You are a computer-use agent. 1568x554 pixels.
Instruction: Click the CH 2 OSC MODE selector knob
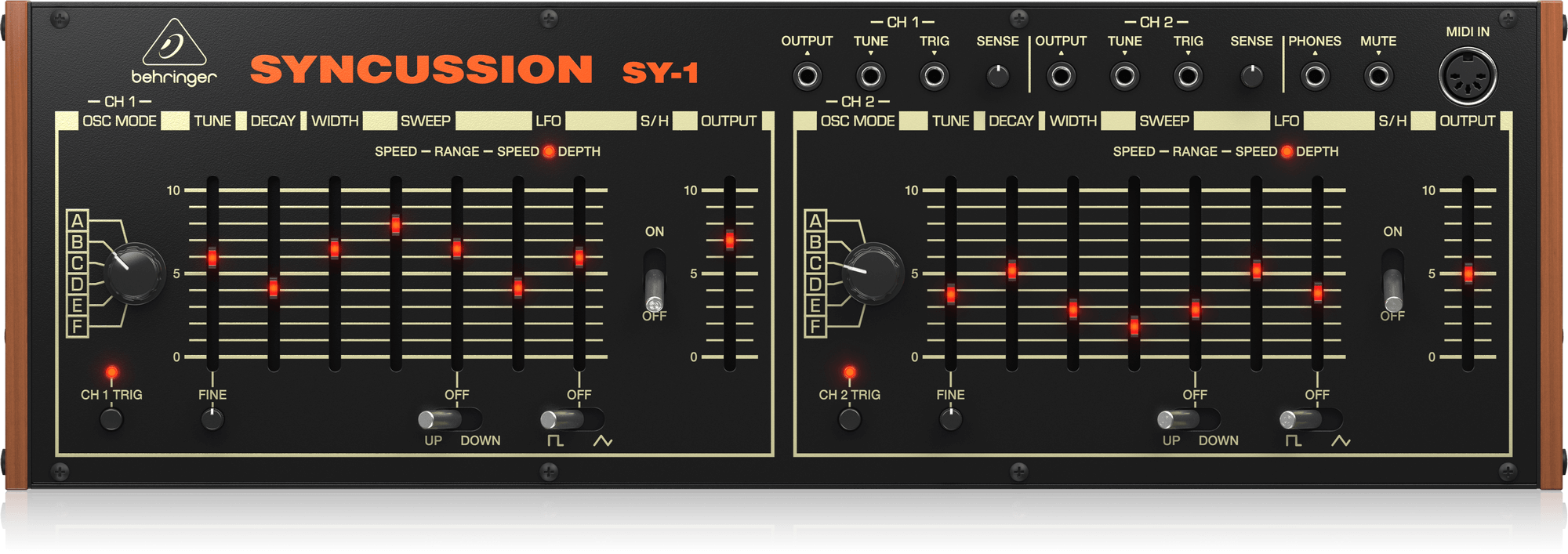pos(873,273)
